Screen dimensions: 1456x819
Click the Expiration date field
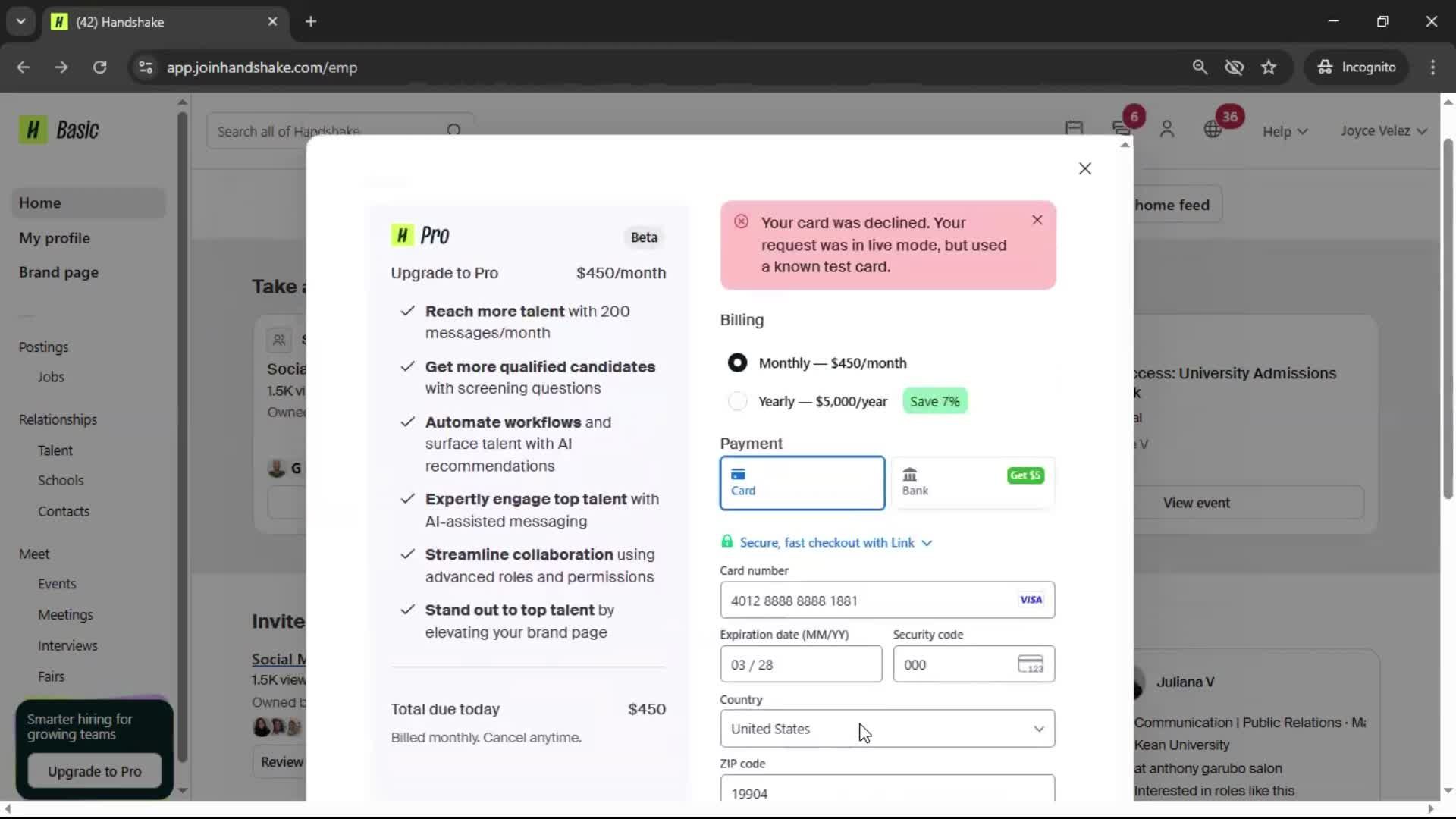[x=801, y=664]
